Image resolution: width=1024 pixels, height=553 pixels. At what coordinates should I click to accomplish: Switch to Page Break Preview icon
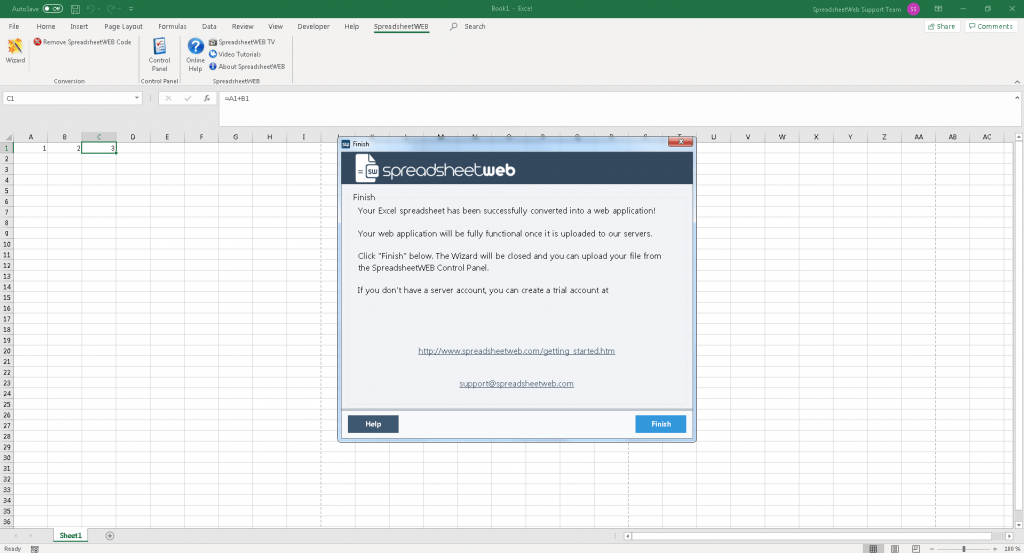coord(916,548)
